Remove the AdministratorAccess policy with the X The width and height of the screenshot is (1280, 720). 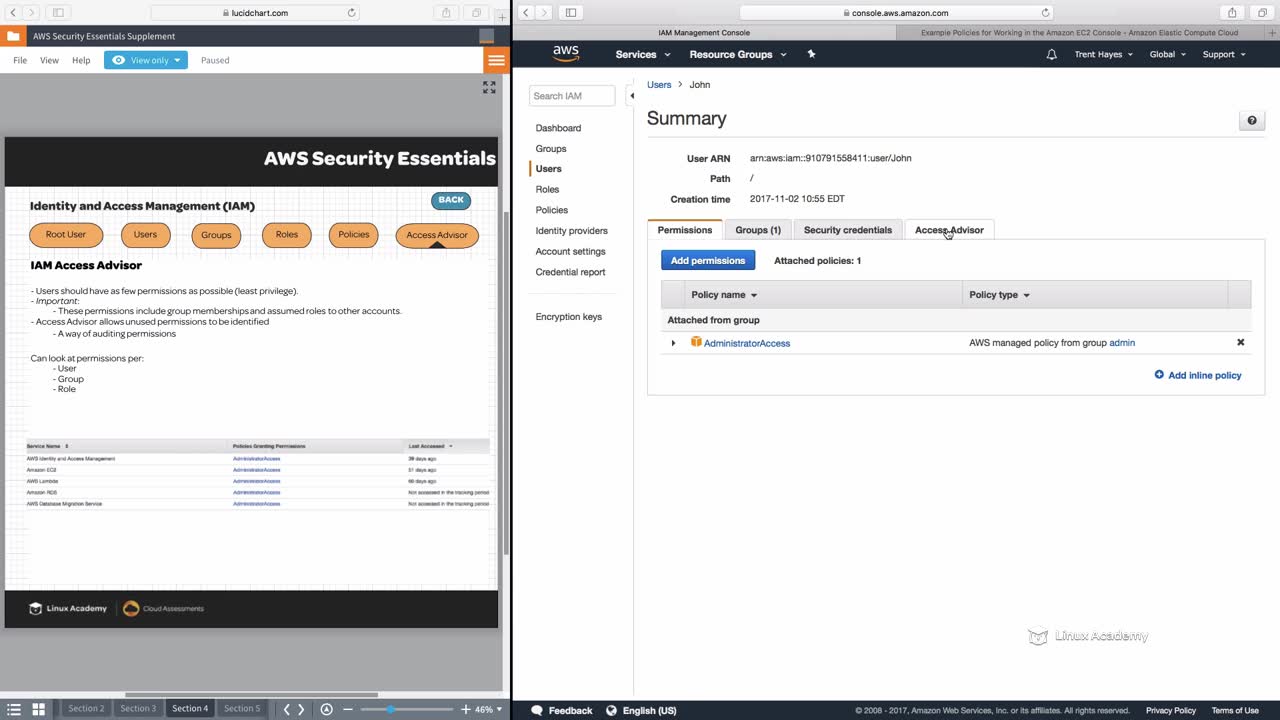pyautogui.click(x=1240, y=342)
